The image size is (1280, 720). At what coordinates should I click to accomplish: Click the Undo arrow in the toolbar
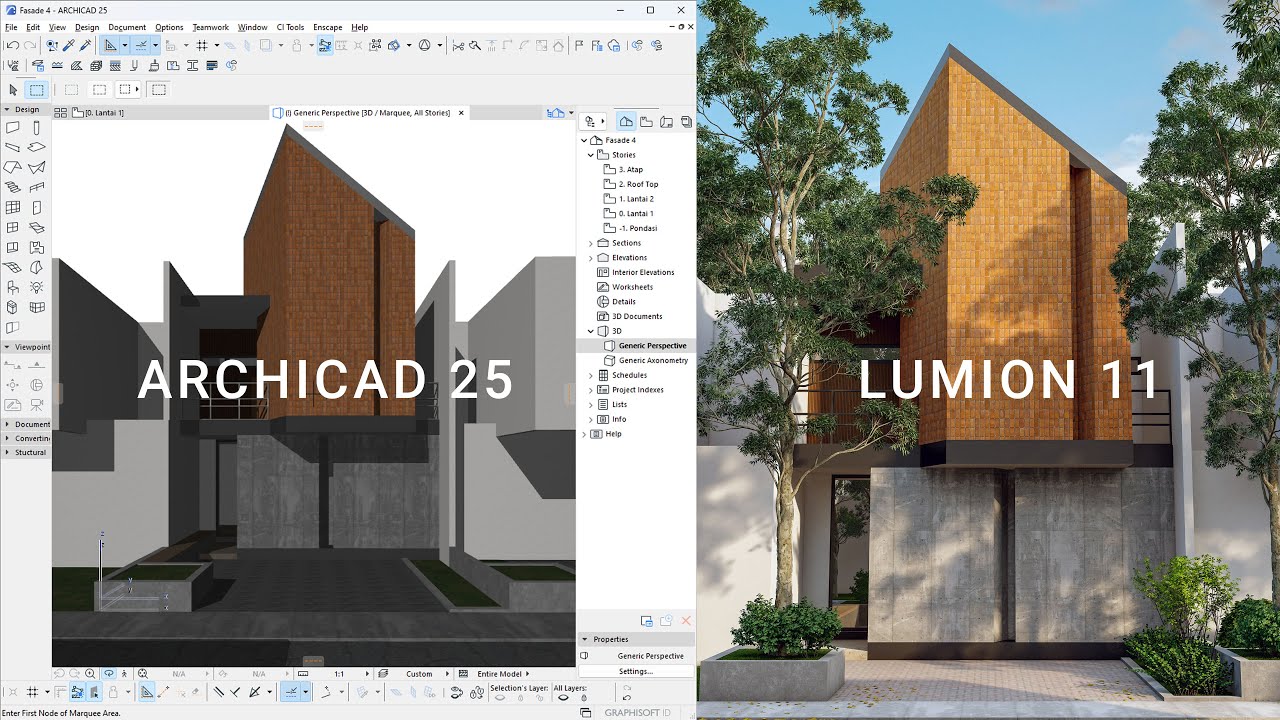12,45
